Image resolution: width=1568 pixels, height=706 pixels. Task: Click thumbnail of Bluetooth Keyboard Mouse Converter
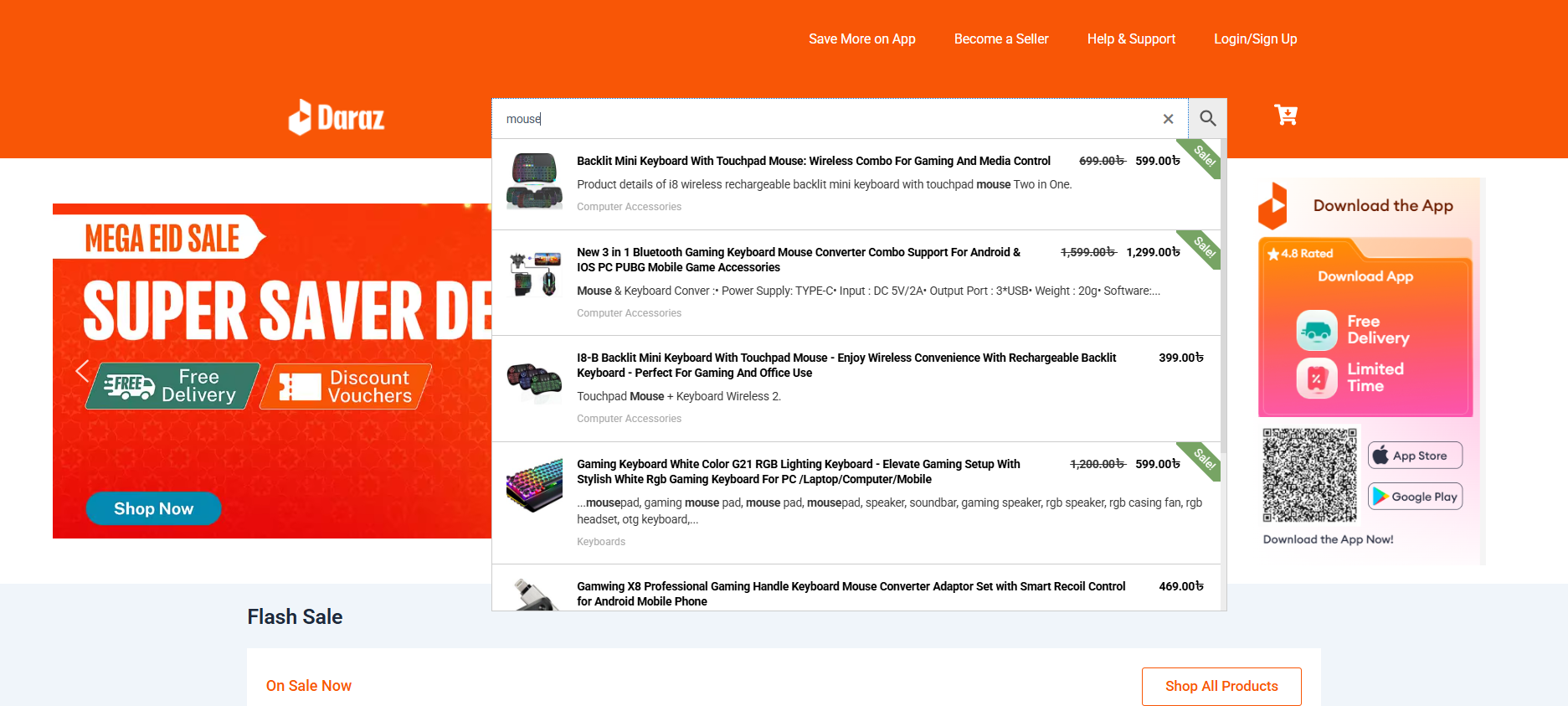pyautogui.click(x=534, y=275)
